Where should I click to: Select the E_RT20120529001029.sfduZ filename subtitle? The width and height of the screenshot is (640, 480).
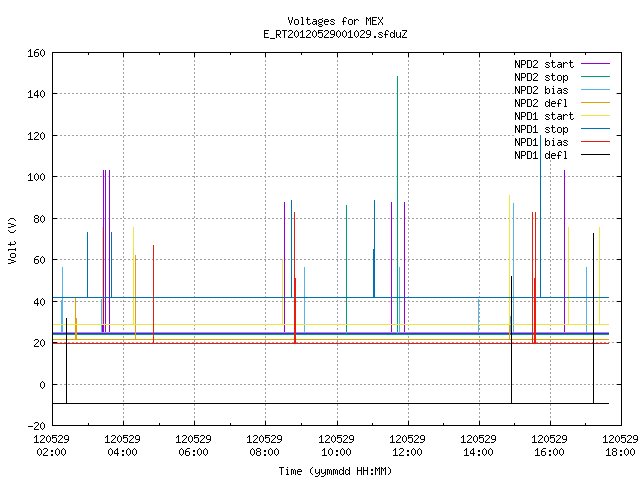tap(335, 34)
